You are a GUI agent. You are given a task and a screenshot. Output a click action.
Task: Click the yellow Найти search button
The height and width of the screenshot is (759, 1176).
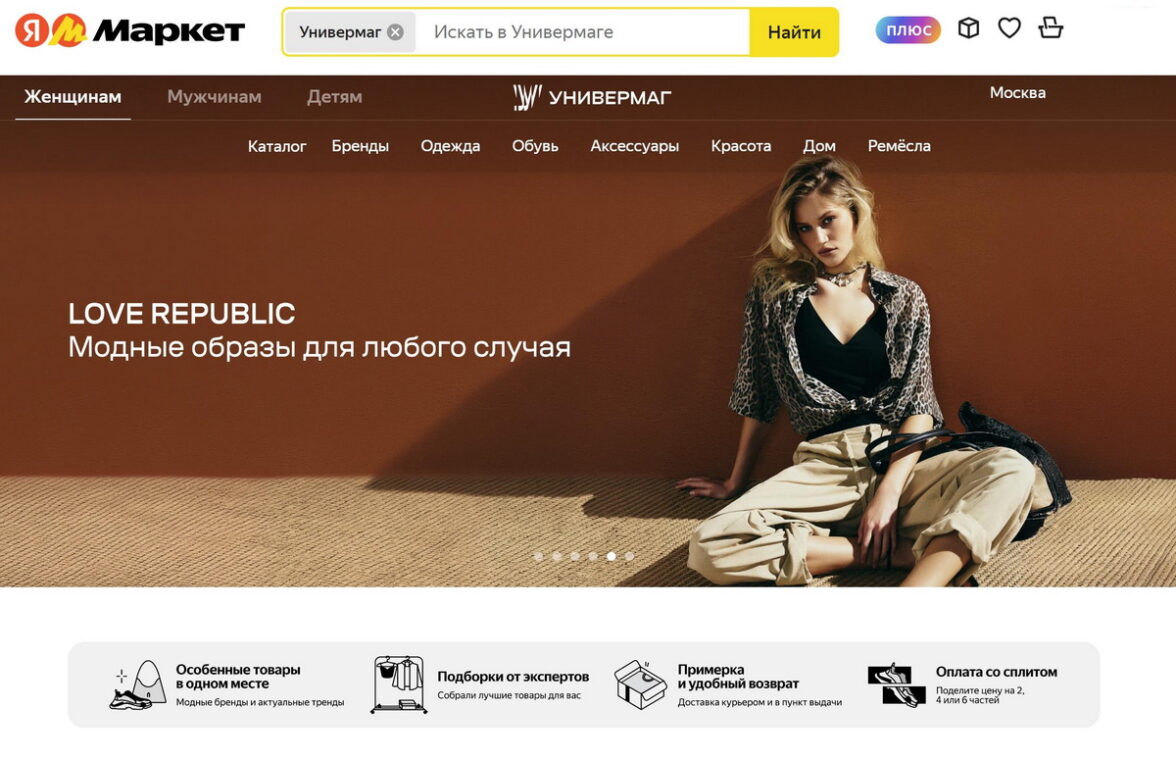pos(794,32)
